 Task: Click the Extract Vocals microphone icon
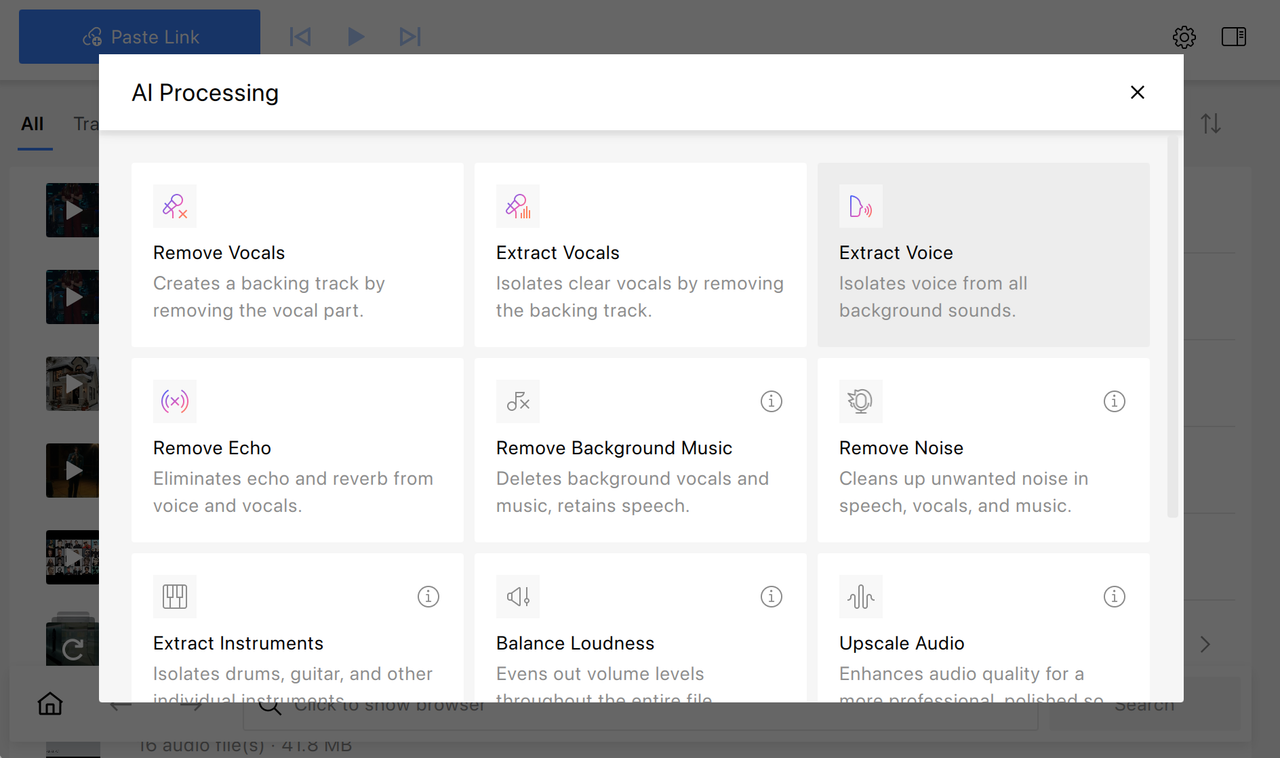[x=518, y=206]
